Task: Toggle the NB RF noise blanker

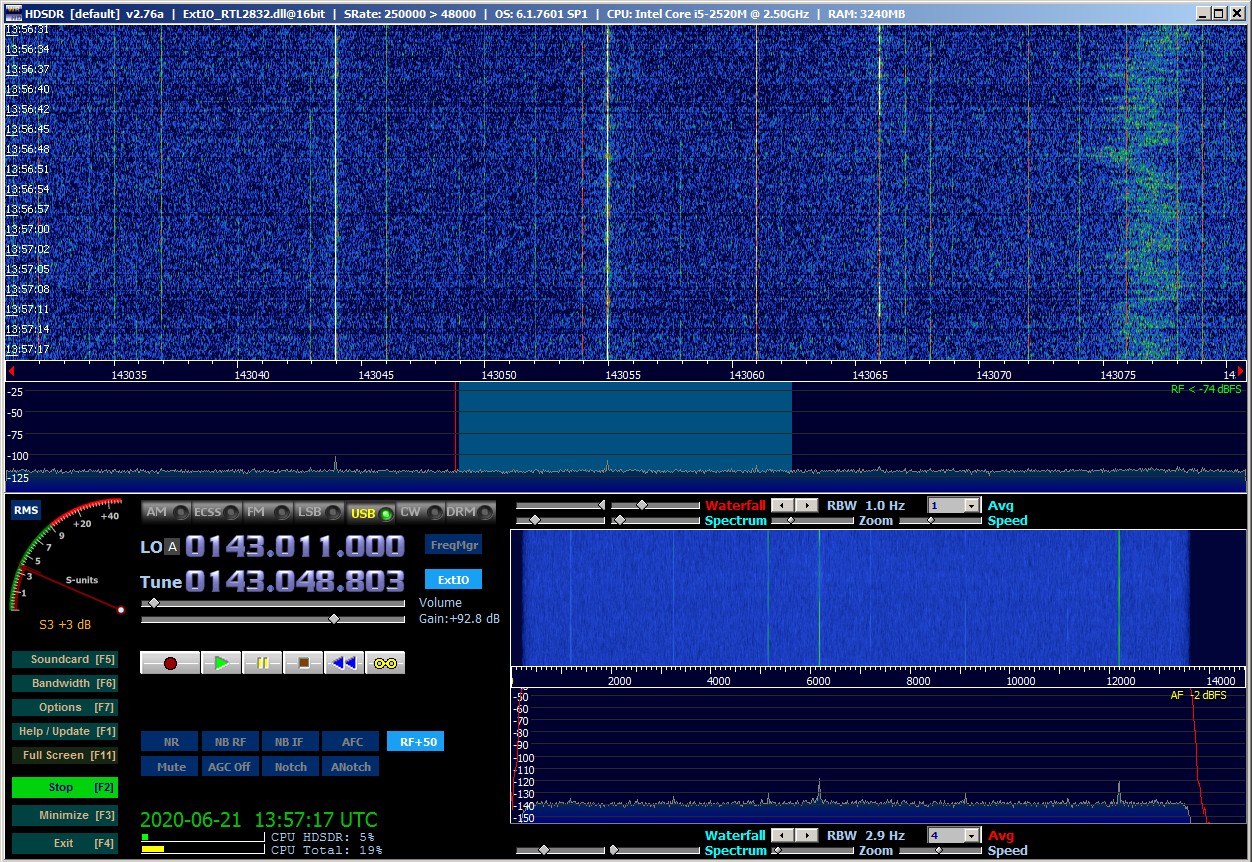Action: (230, 742)
